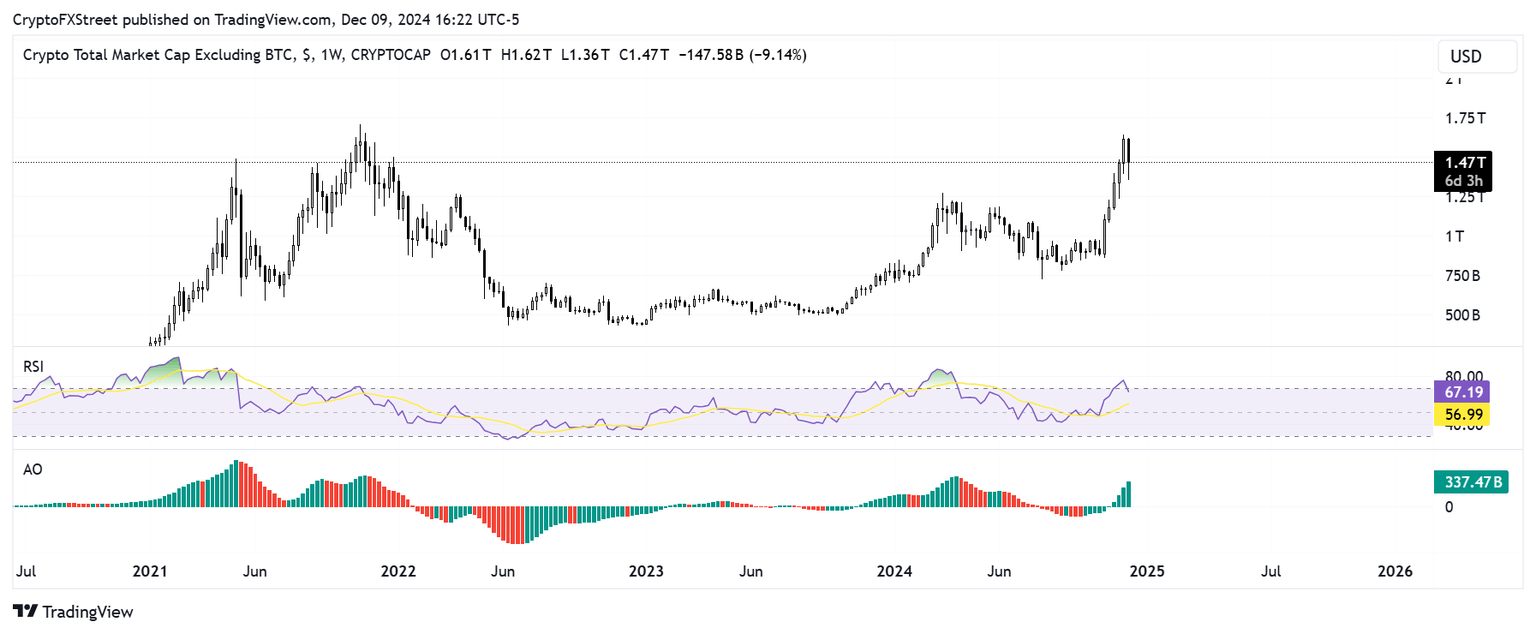The image size is (1536, 634).
Task: Click the 6d 3h countdown label
Action: click(1462, 181)
